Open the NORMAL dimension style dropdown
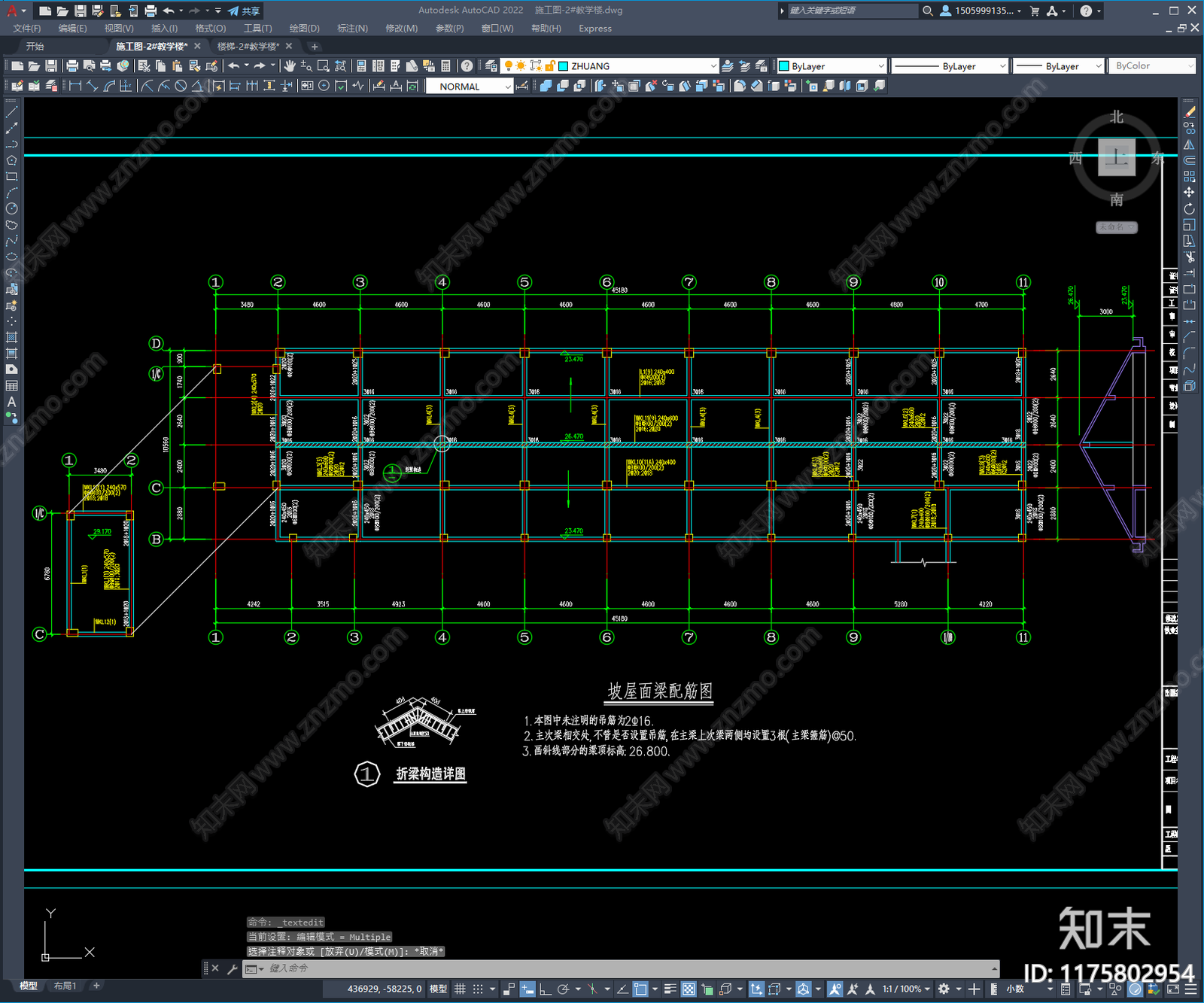Image resolution: width=1204 pixels, height=1003 pixels. point(470,87)
